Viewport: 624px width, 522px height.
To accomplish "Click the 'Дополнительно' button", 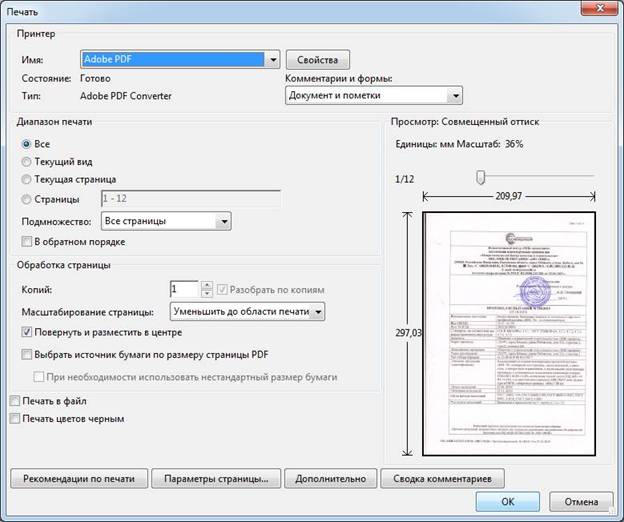I will click(x=330, y=478).
